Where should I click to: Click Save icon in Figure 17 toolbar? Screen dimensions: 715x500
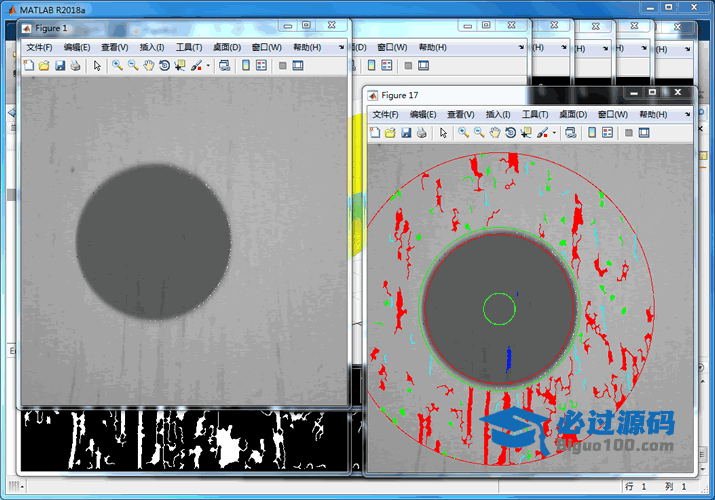(x=406, y=133)
